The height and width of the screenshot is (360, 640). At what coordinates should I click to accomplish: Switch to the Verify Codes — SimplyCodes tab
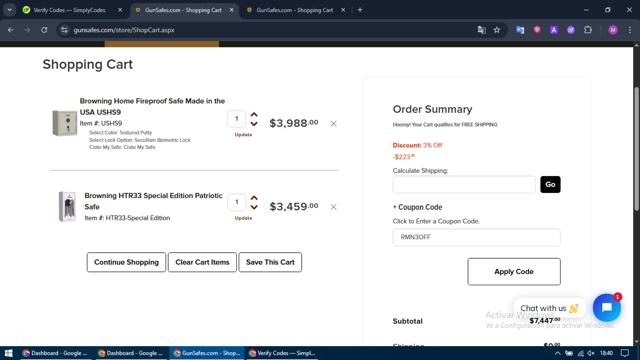click(69, 10)
